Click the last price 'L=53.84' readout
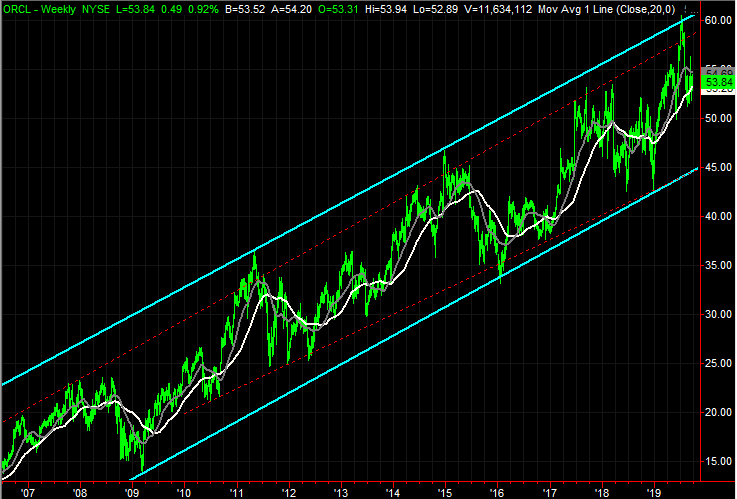The width and height of the screenshot is (737, 499). 135,9
